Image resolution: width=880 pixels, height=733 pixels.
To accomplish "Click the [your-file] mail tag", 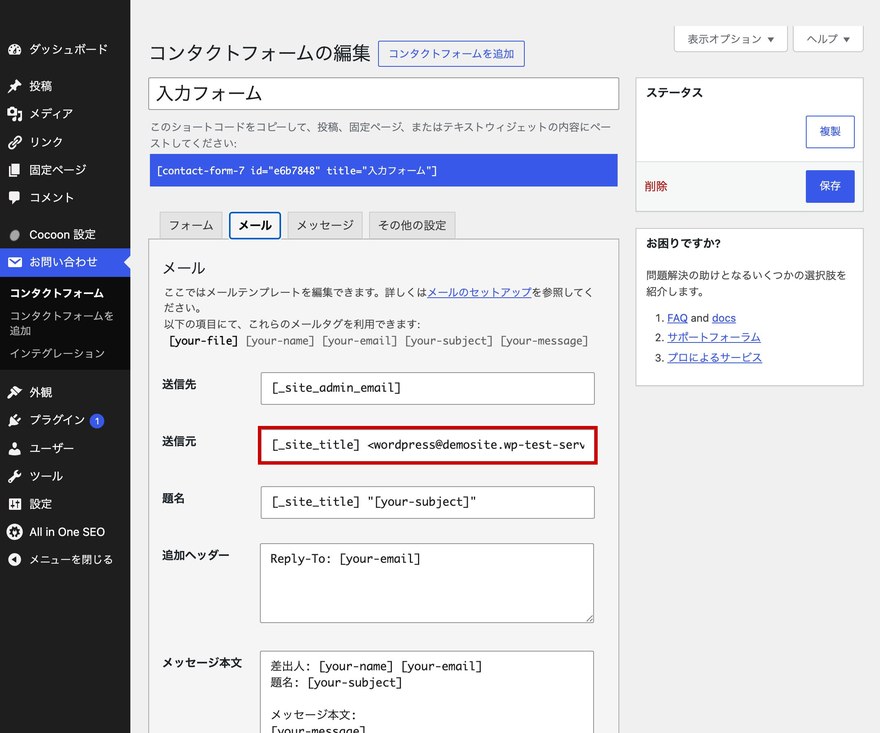I will tap(203, 341).
